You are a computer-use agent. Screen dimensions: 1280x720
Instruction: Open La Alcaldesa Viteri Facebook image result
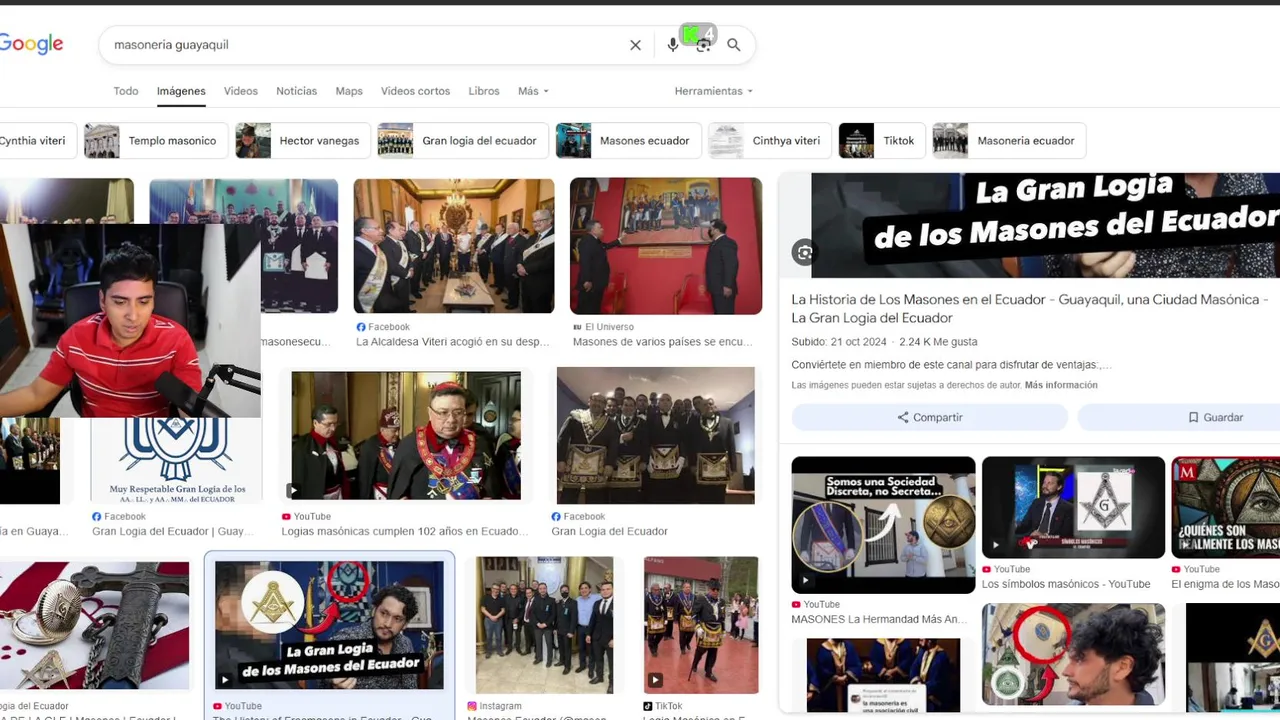(x=454, y=246)
